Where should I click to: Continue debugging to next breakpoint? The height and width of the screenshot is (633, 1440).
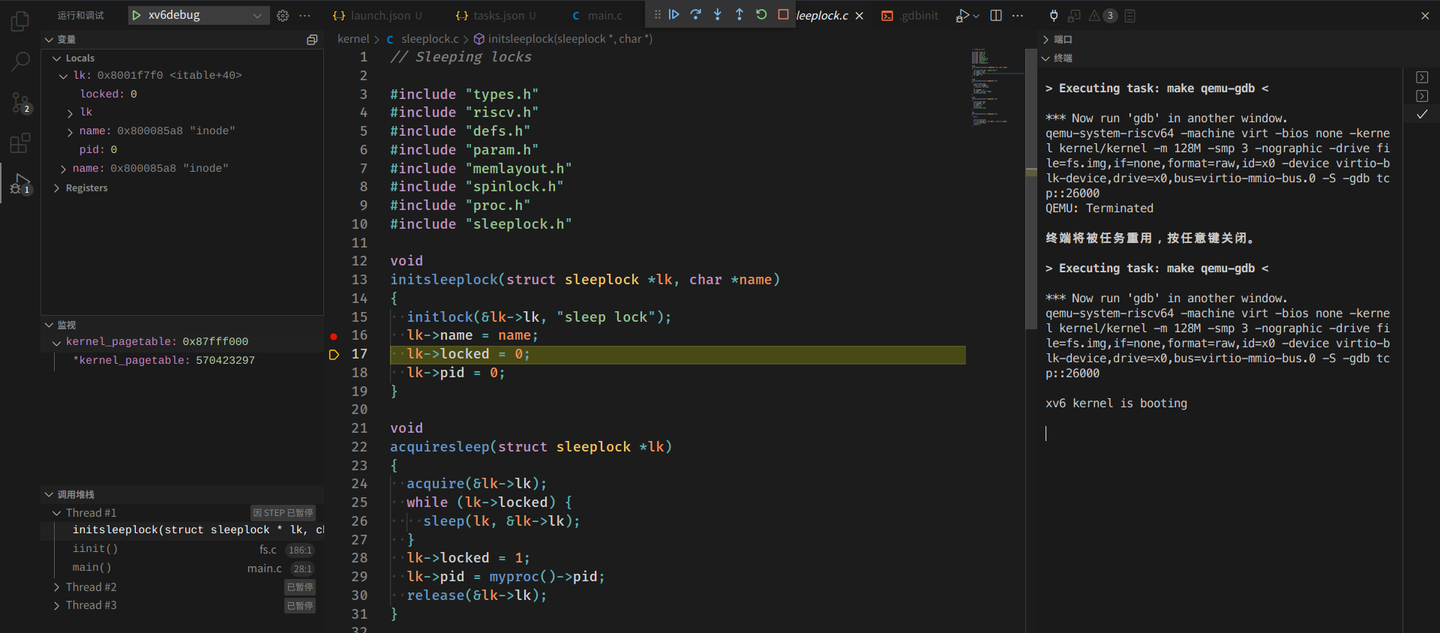[x=675, y=14]
